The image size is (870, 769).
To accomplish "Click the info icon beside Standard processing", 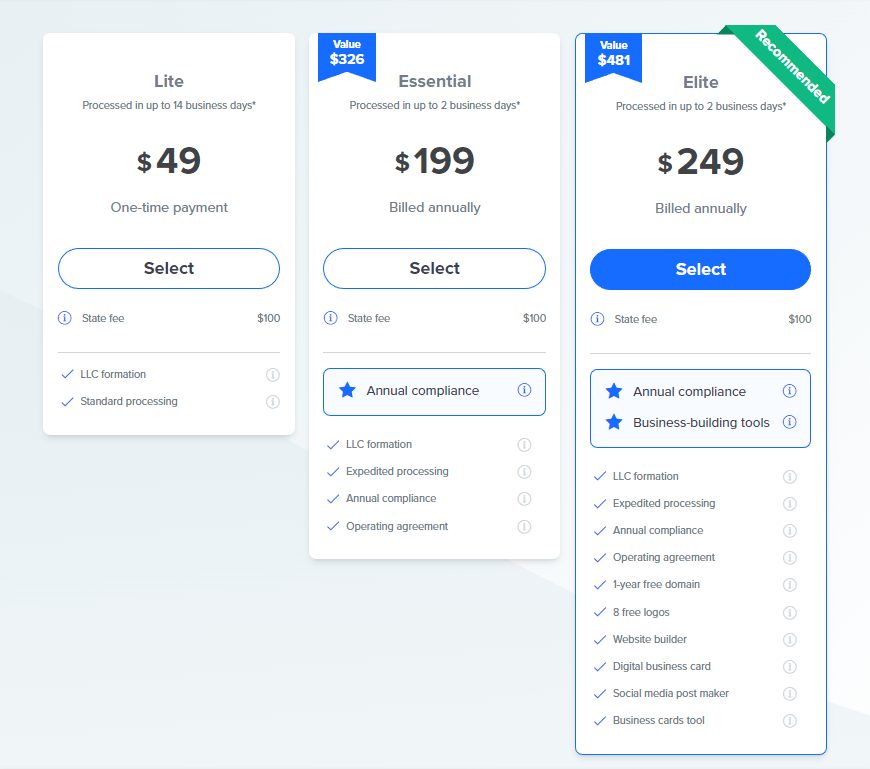I will click(x=272, y=402).
